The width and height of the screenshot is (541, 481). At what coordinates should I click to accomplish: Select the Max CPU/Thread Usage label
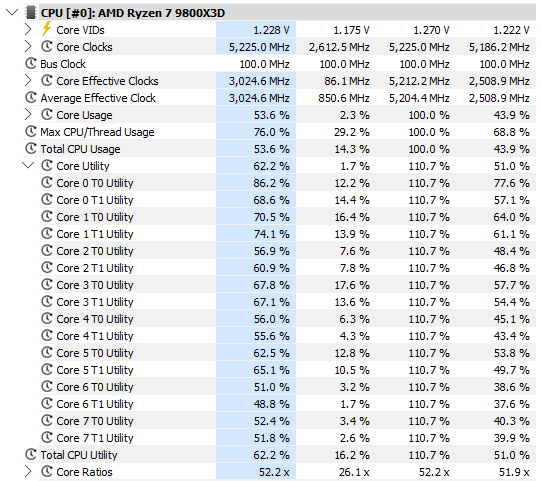point(97,132)
